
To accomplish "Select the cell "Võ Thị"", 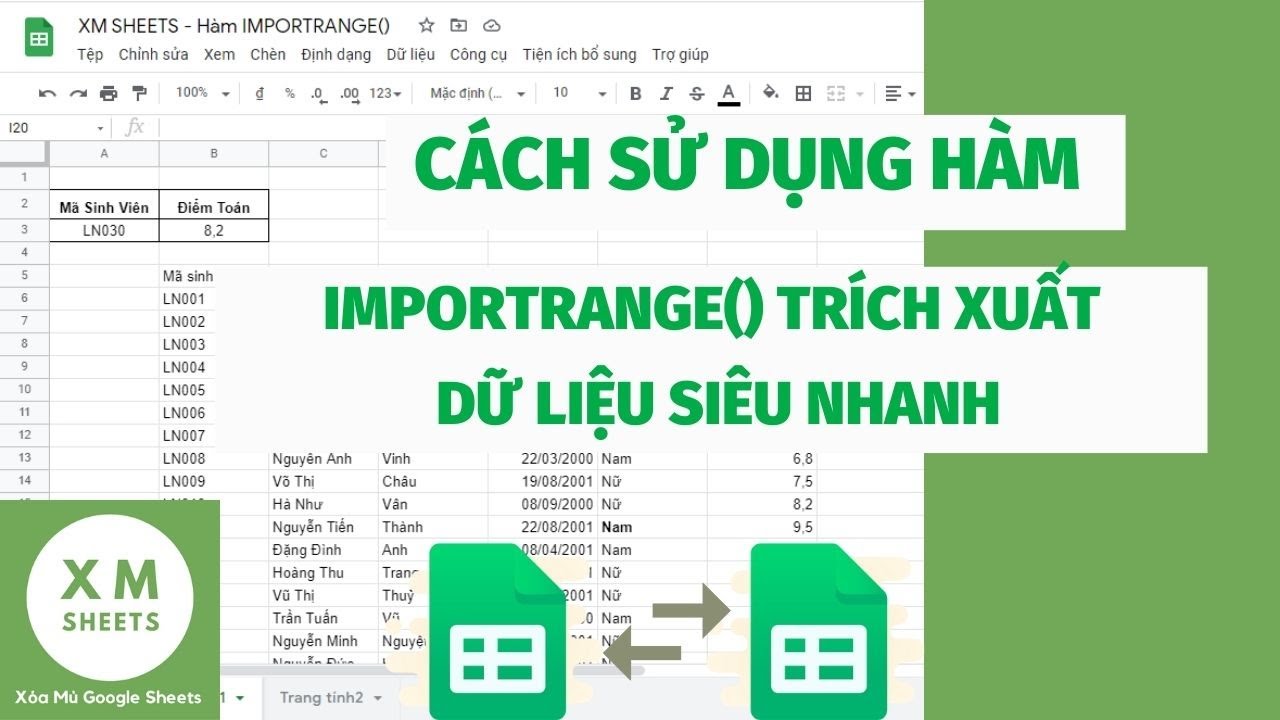I will click(324, 481).
